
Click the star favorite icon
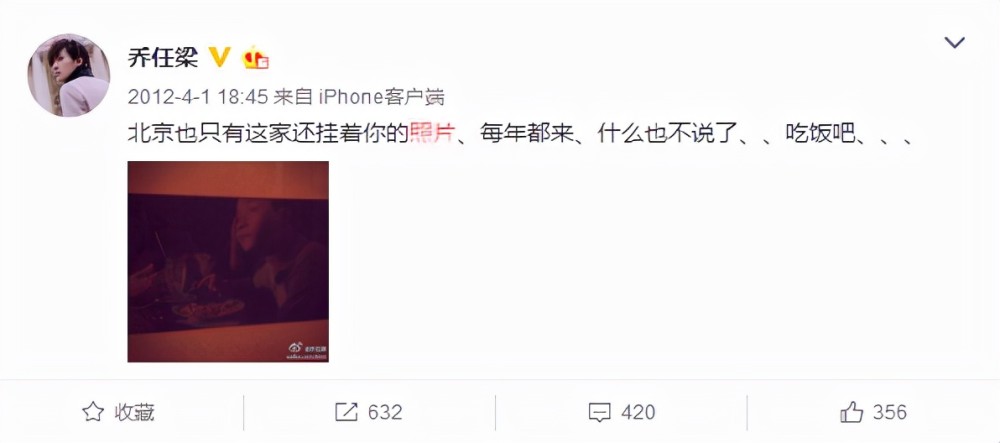[93, 412]
